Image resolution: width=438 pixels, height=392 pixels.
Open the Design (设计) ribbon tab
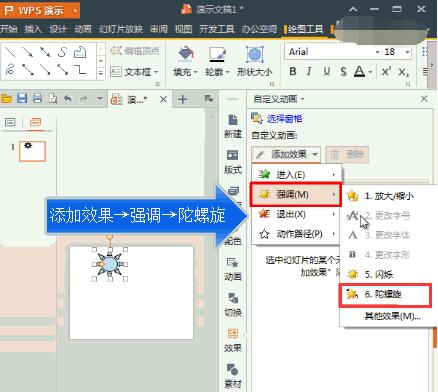point(58,29)
